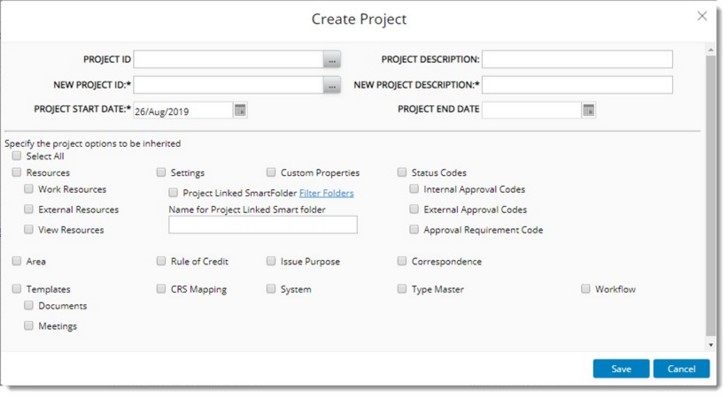The image size is (728, 397).
Task: Open calendar picker for Project Start Date
Action: (x=240, y=111)
